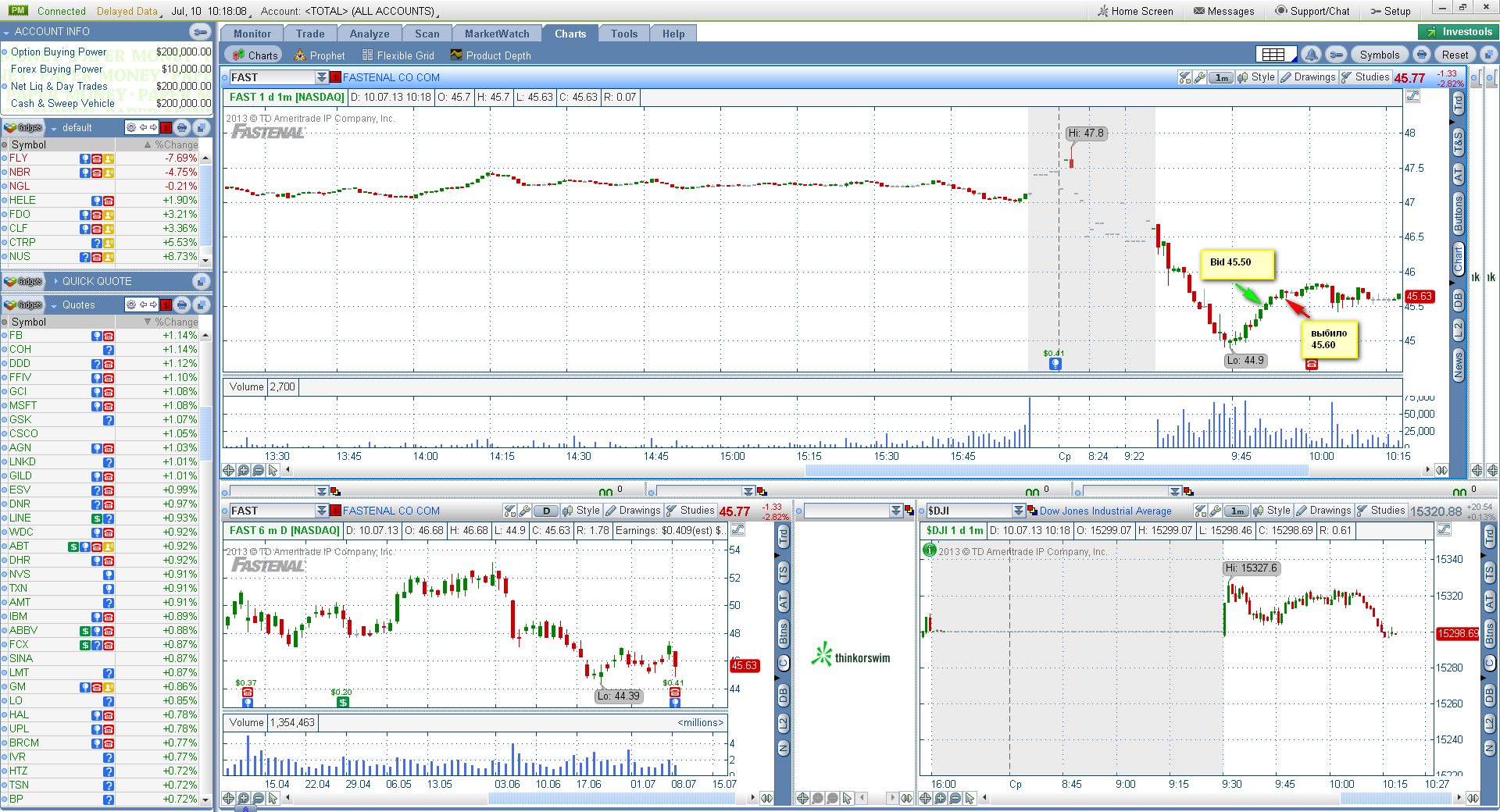Click the lightbulb icon in the NBR row
This screenshot has height=812, width=1500.
coord(85,173)
